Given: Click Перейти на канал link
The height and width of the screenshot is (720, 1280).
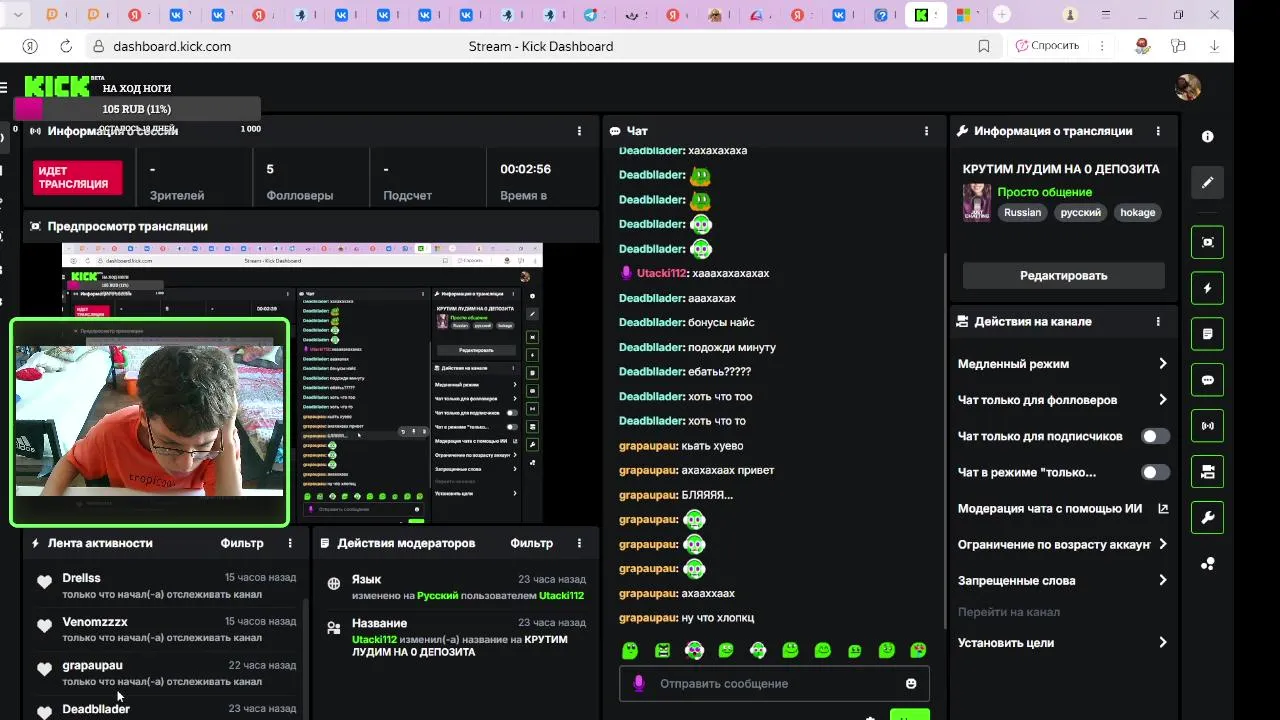Looking at the screenshot, I should pyautogui.click(x=1009, y=612).
